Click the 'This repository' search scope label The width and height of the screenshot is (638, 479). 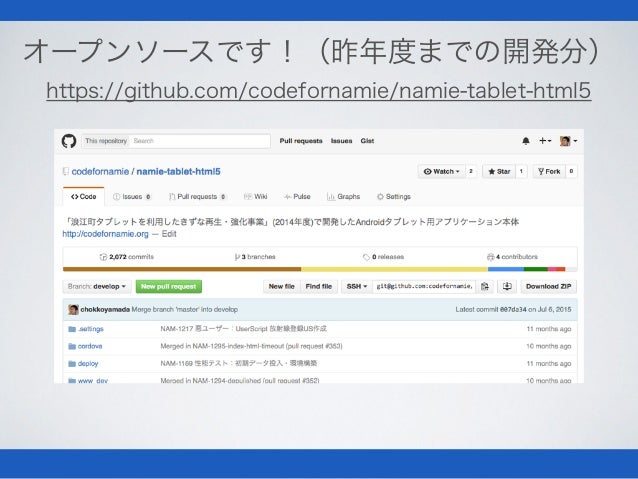[x=106, y=141]
